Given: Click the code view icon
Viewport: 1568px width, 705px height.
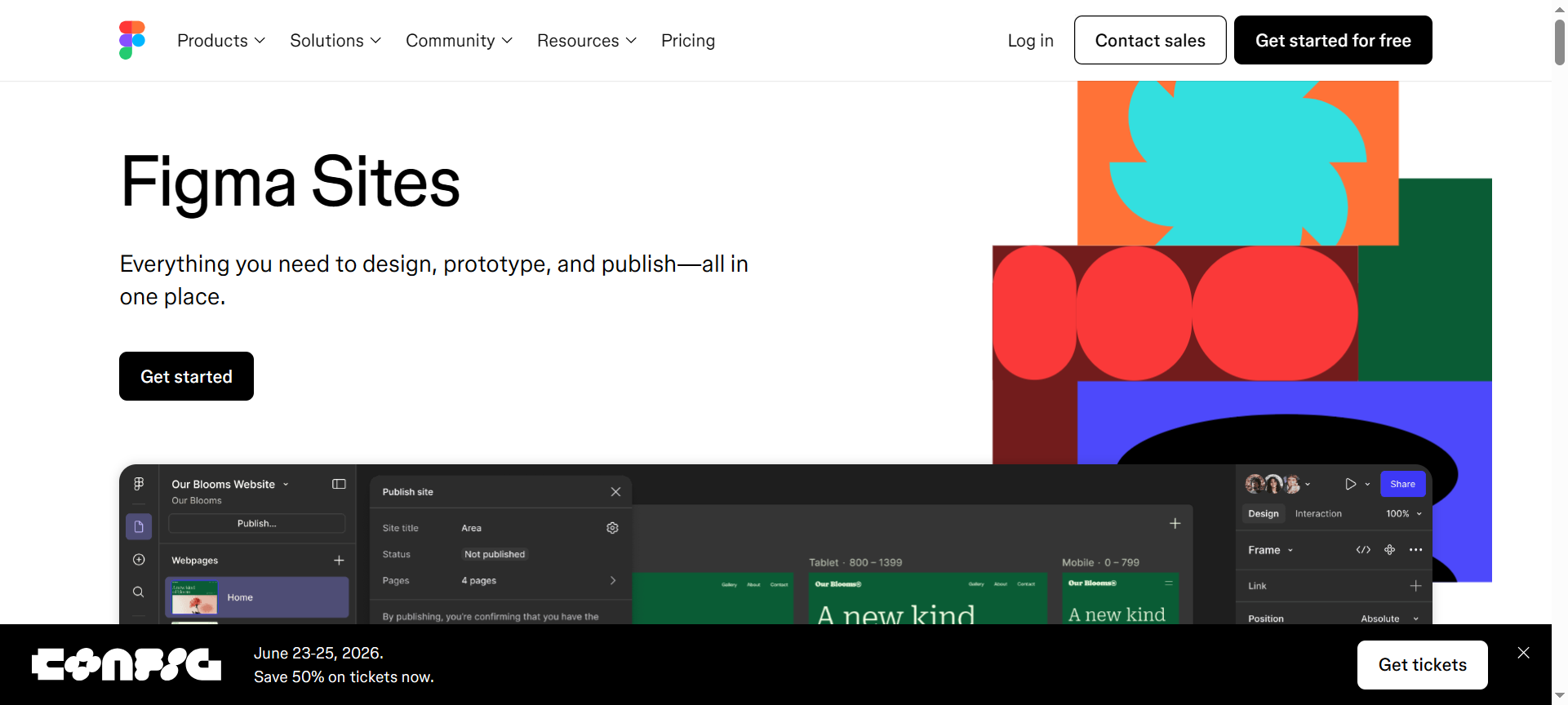Looking at the screenshot, I should [x=1363, y=550].
